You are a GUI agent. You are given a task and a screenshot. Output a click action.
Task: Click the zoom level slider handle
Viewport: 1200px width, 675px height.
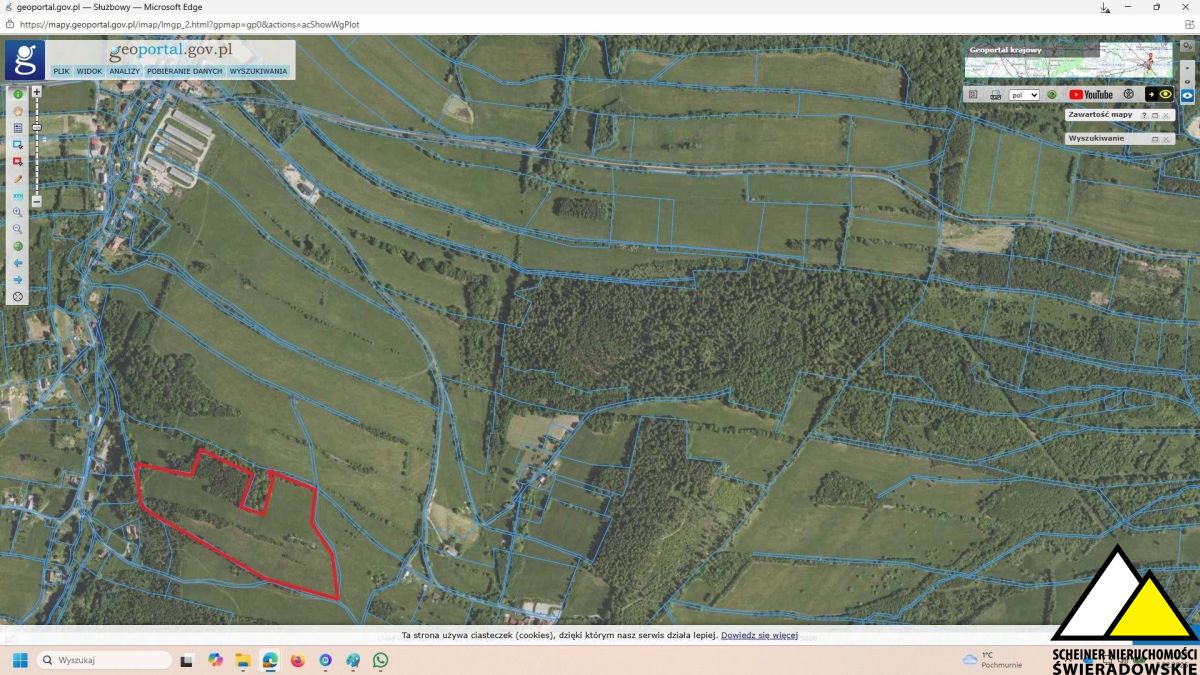[37, 127]
